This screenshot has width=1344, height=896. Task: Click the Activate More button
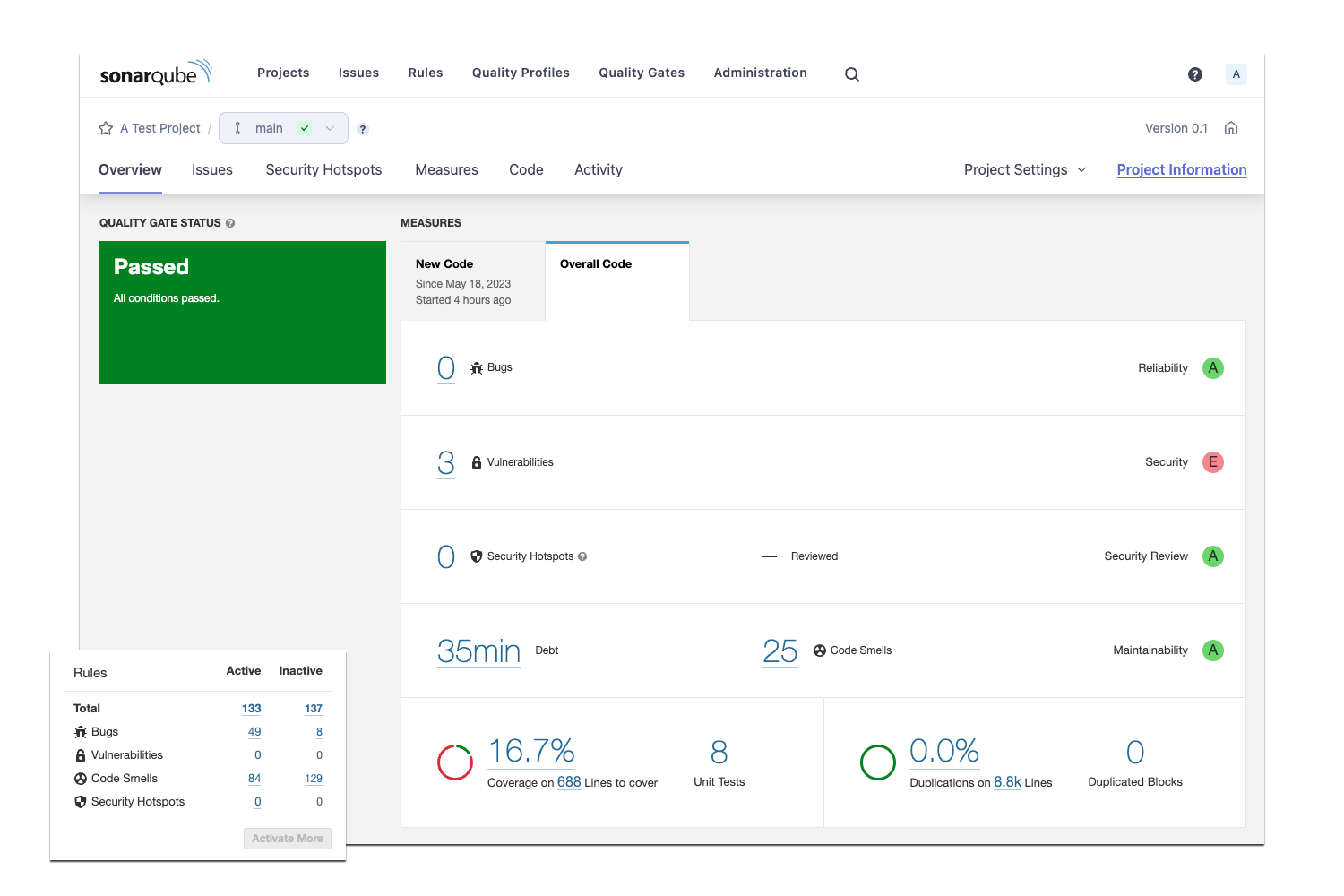(288, 839)
